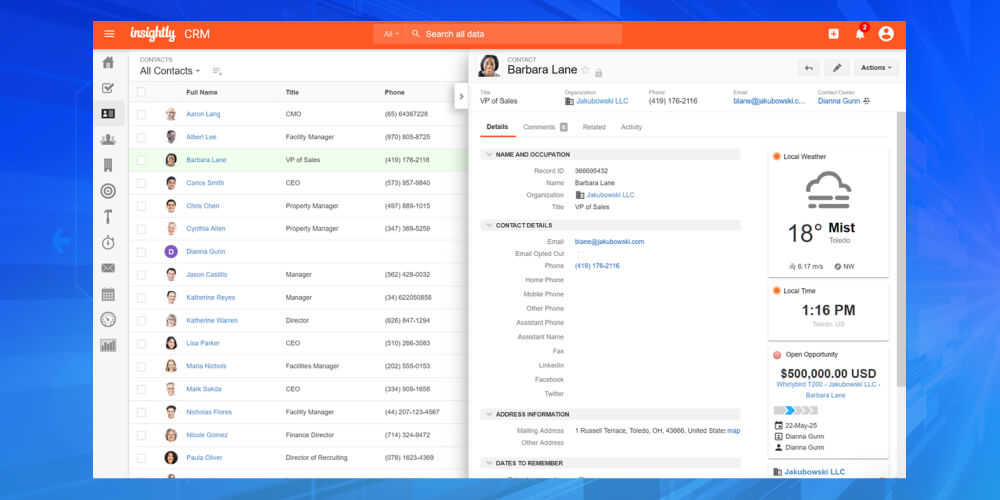The height and width of the screenshot is (500, 1000).
Task: Check the Aaron Lang row checkbox
Action: pyautogui.click(x=141, y=114)
